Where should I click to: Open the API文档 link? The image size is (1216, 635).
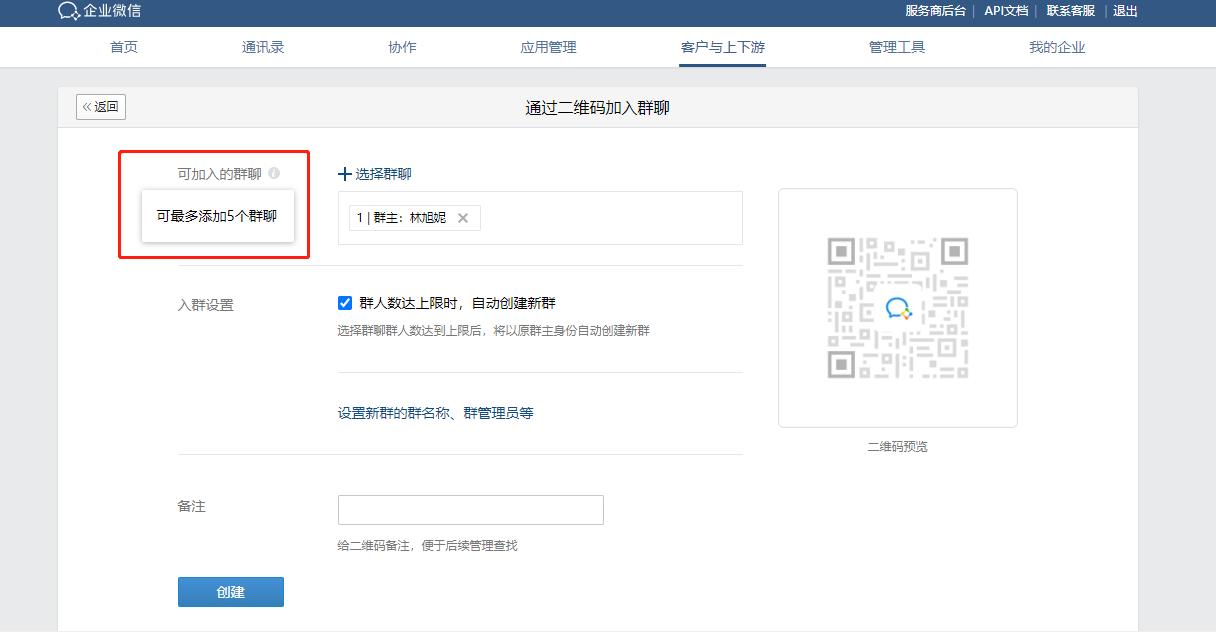(x=1004, y=11)
